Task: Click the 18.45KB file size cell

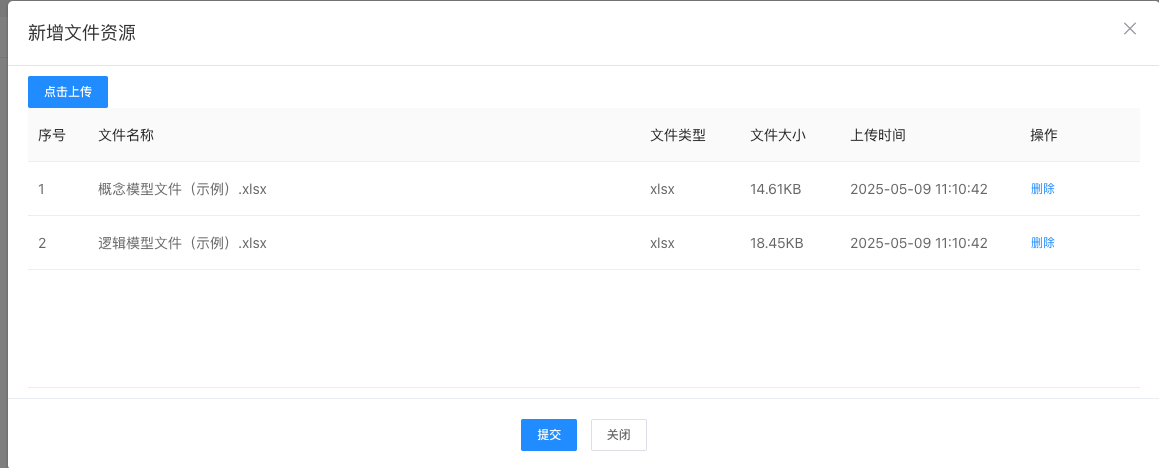Action: [x=776, y=242]
